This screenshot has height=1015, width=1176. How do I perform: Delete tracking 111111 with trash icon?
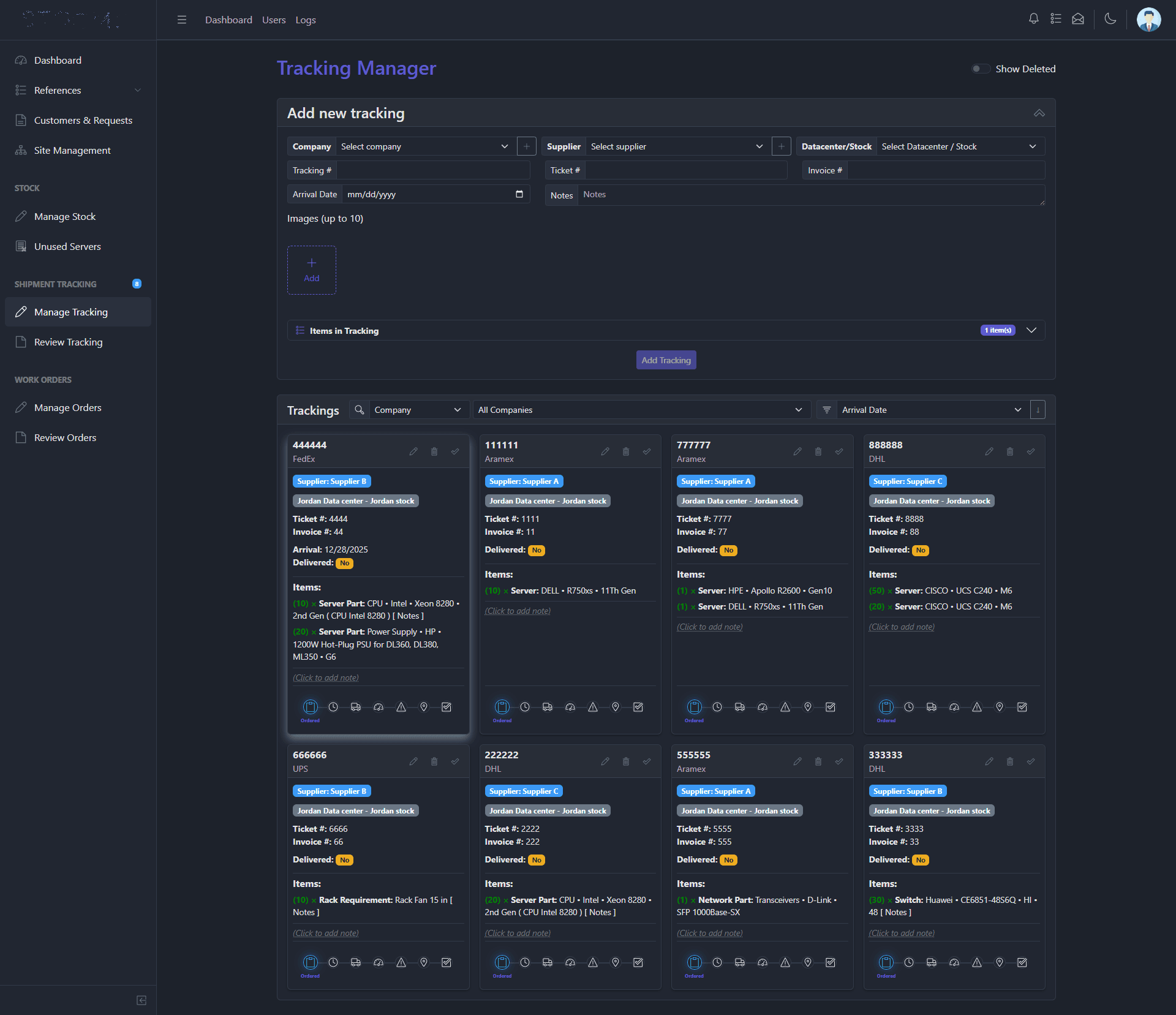[x=626, y=451]
